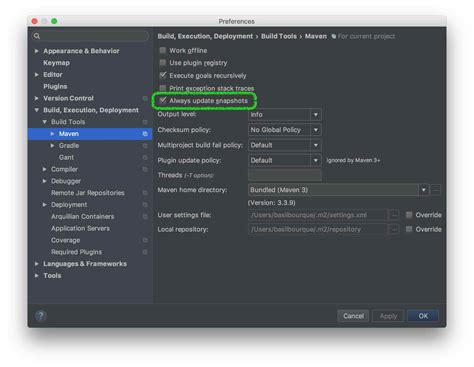Click the search magnifier icon

tap(37, 36)
